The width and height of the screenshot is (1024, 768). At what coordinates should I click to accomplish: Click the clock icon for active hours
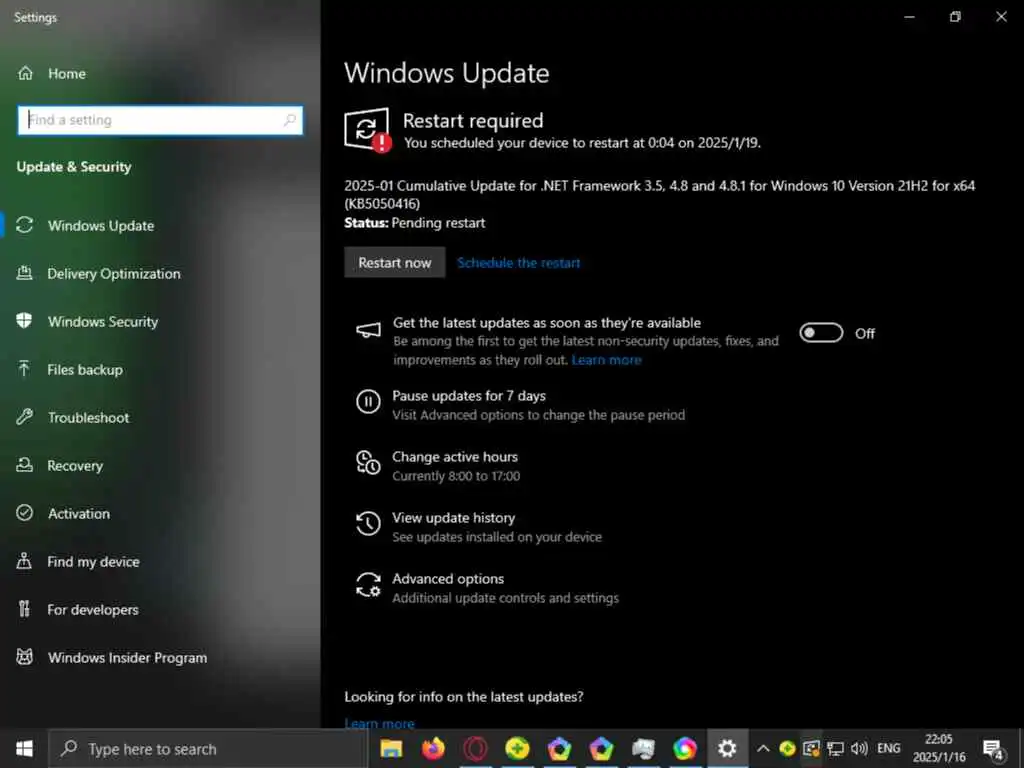tap(368, 462)
